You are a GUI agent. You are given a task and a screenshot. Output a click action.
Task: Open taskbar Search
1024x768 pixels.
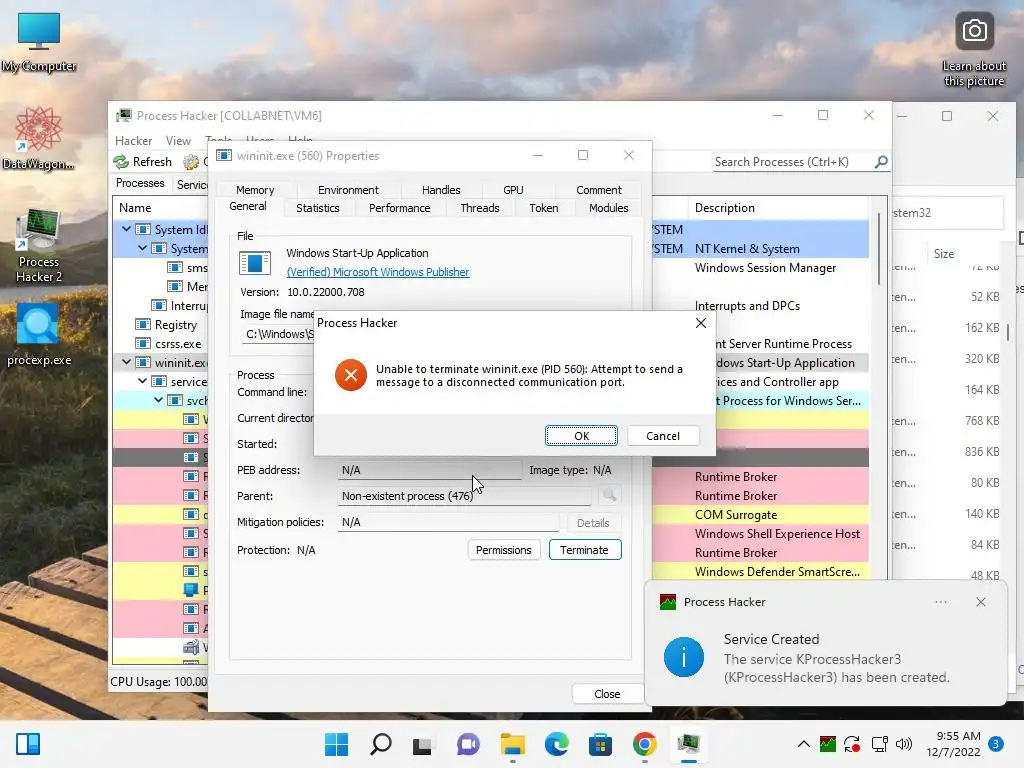[x=381, y=744]
